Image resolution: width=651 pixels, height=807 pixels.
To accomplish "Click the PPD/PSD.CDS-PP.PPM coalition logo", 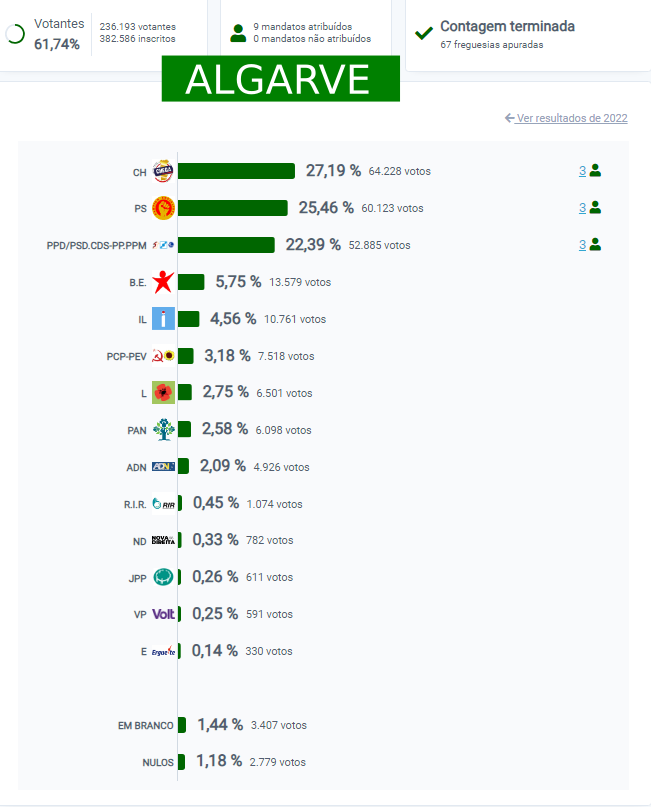I will click(x=164, y=245).
